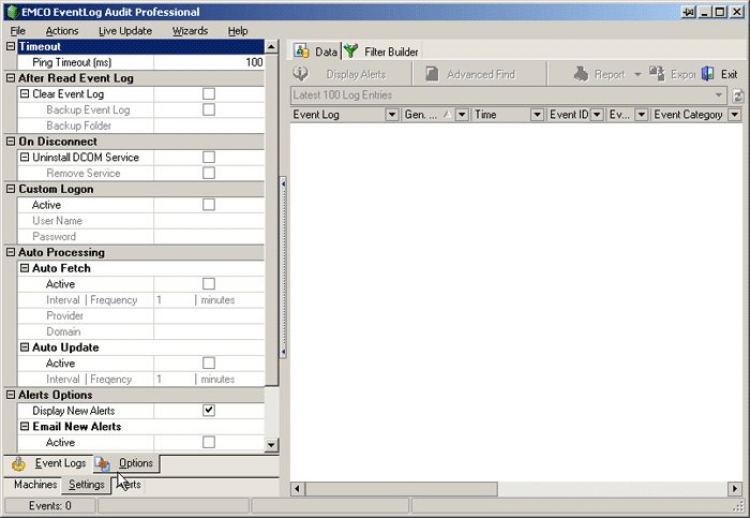The height and width of the screenshot is (518, 750).
Task: Click the settings panel scroll up arrow
Action: 271,47
